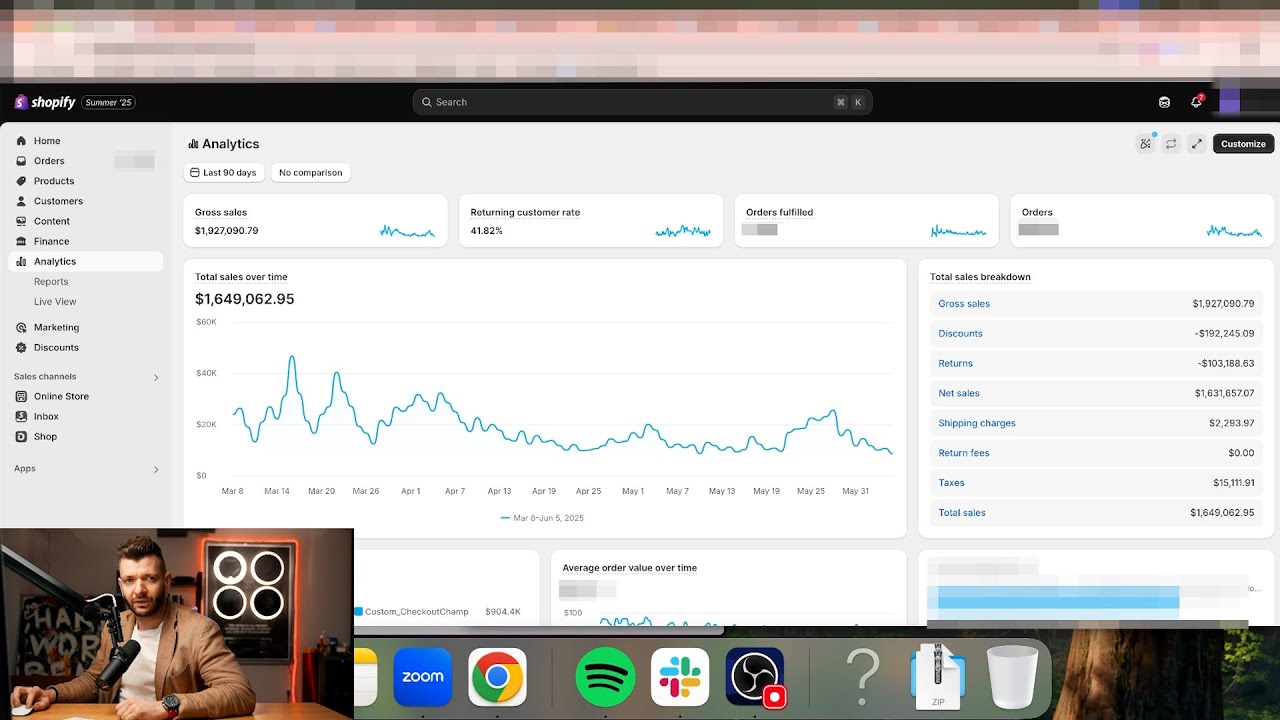
Task: Click the Total sales over time heading
Action: click(x=241, y=277)
